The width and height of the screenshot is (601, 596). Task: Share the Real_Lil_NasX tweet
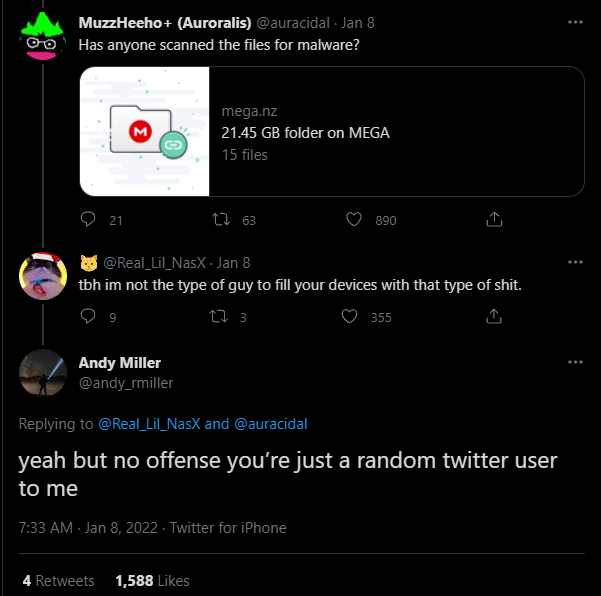pos(493,317)
